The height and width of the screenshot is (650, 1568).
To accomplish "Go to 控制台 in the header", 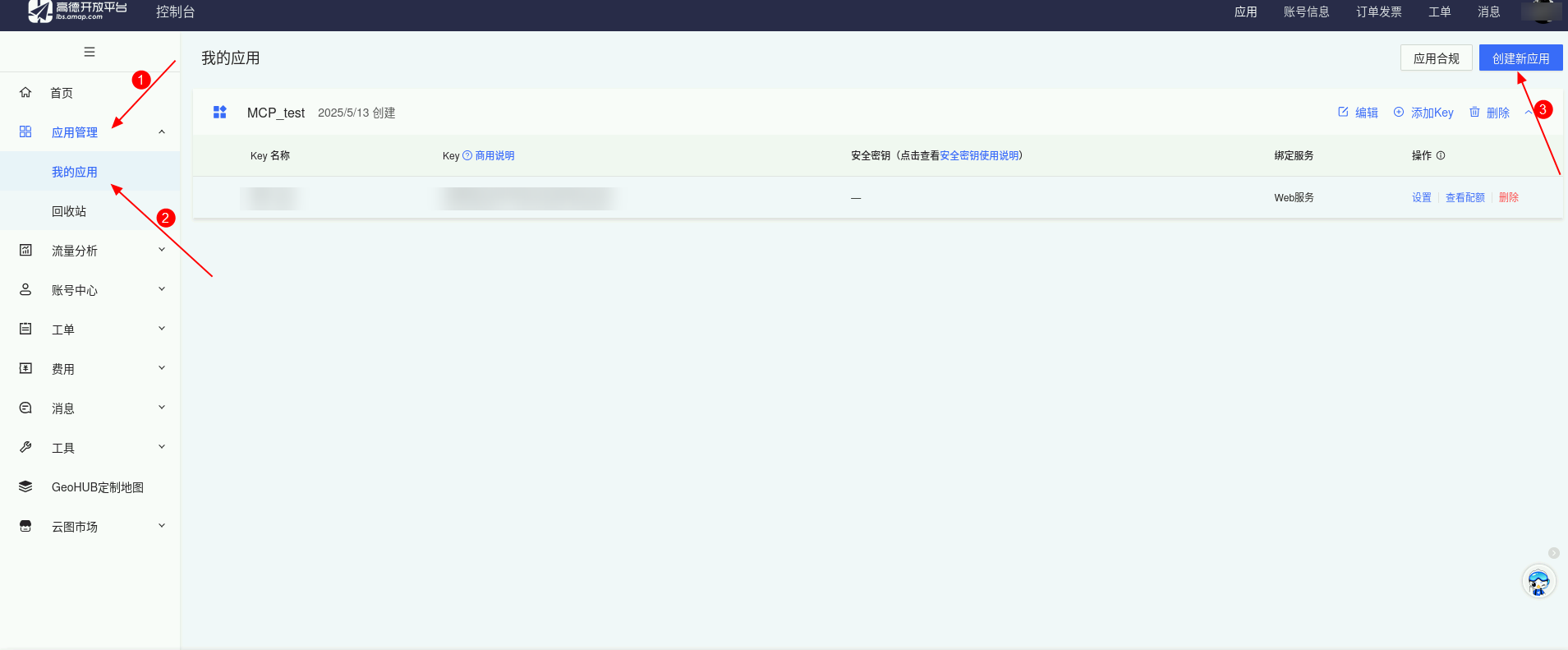I will [x=175, y=12].
